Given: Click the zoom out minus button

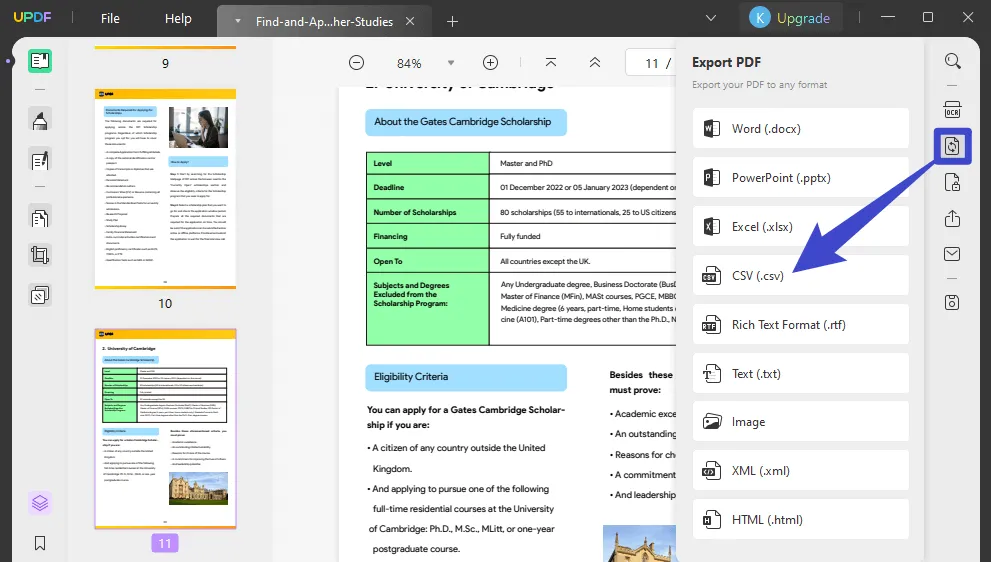Looking at the screenshot, I should point(356,62).
